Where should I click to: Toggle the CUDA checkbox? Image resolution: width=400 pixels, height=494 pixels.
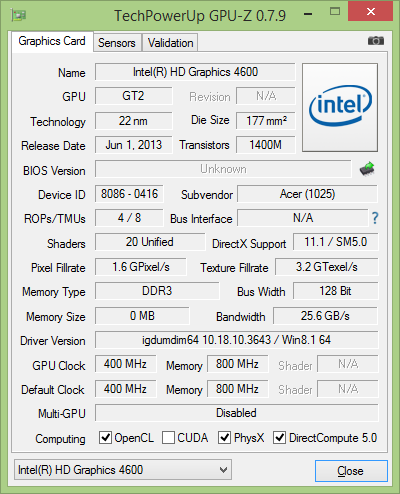[168, 438]
